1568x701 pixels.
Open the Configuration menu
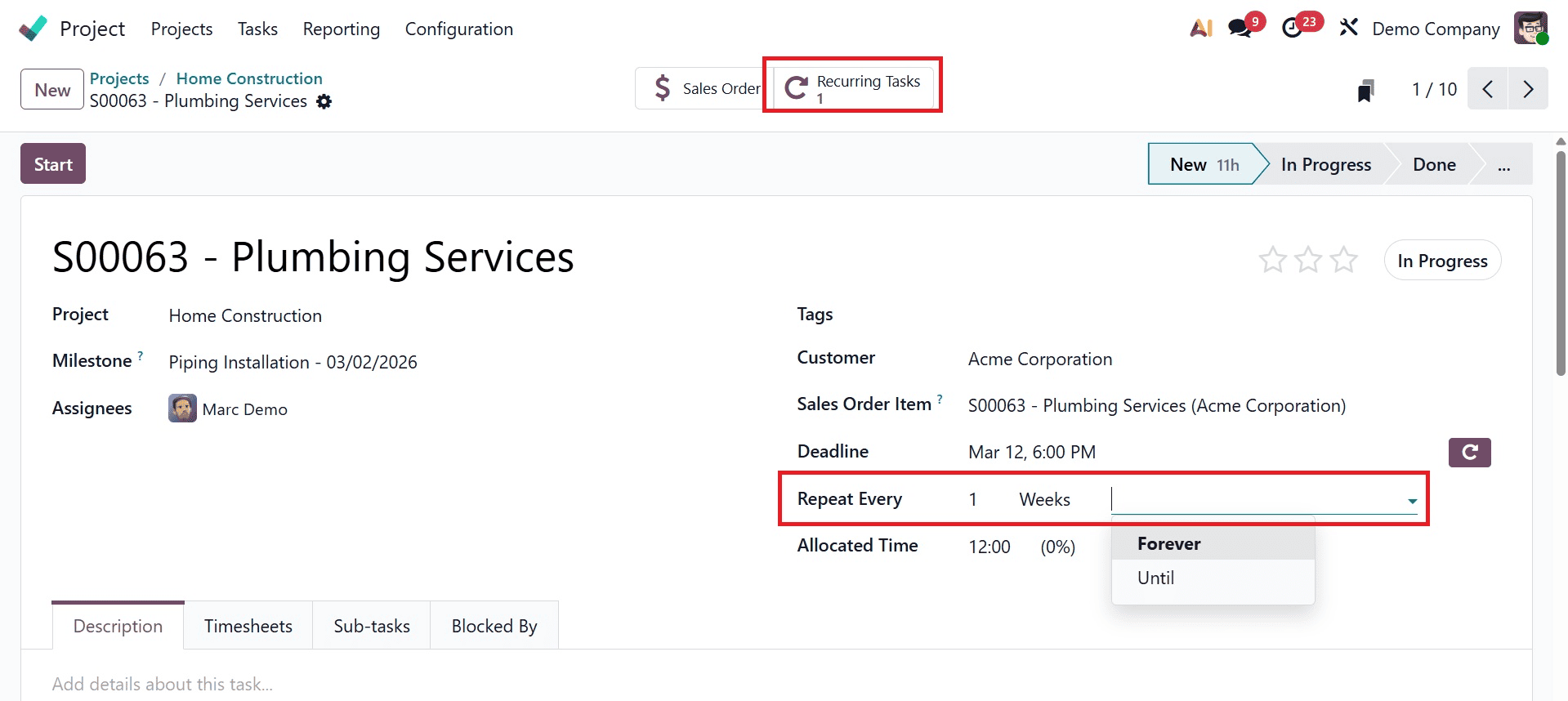coord(459,29)
